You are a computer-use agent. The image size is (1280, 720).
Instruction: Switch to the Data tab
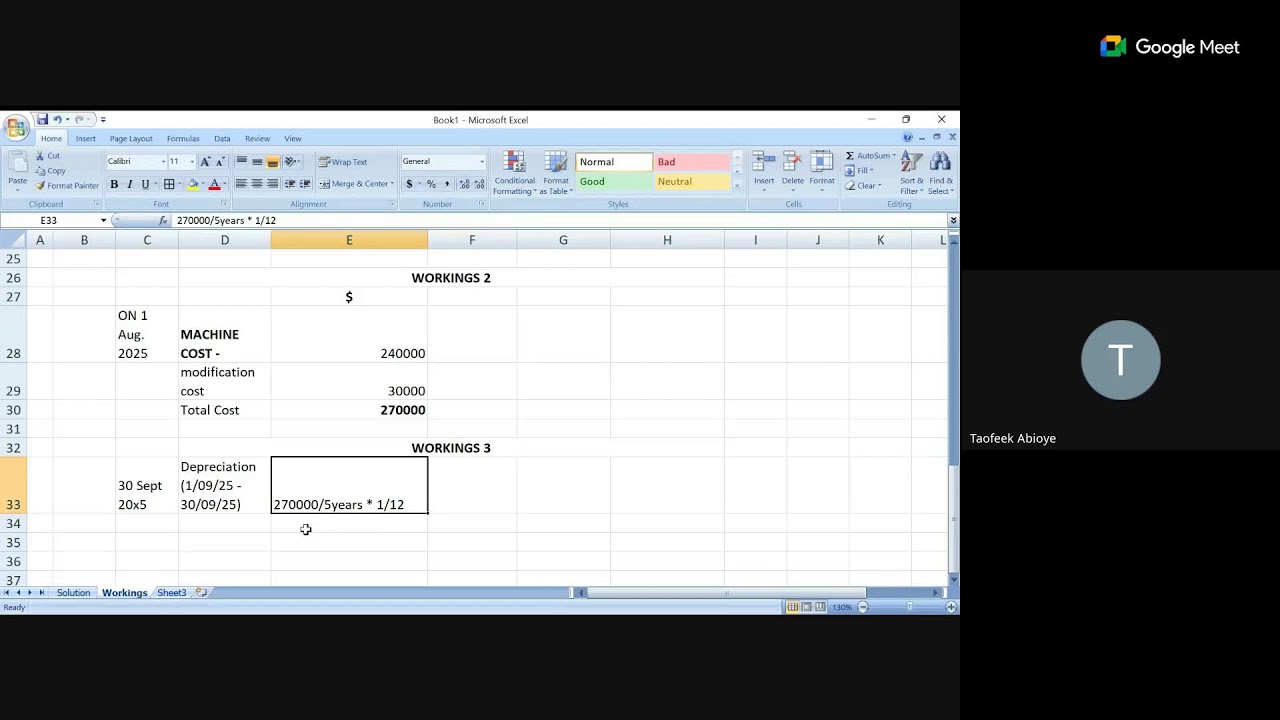(x=222, y=139)
